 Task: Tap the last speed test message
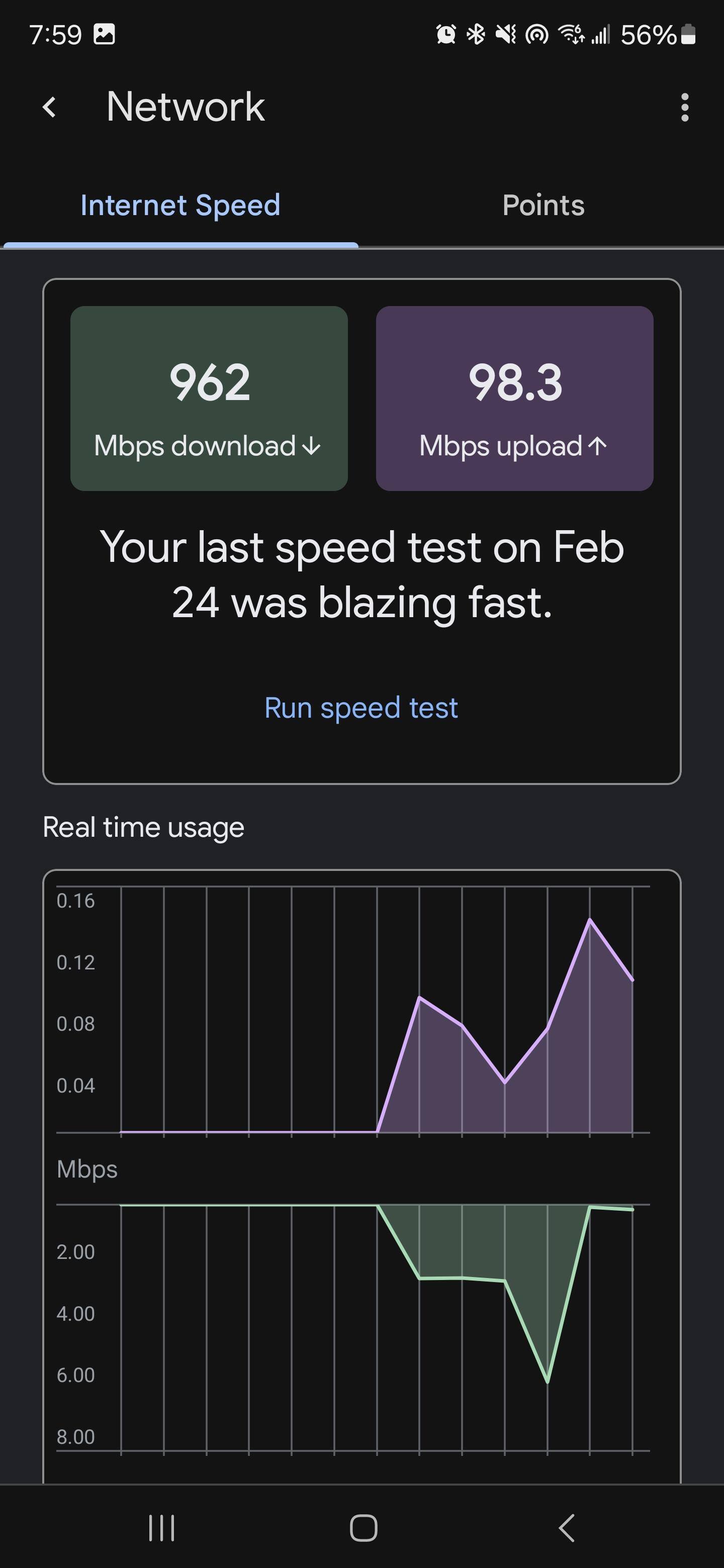(x=361, y=574)
